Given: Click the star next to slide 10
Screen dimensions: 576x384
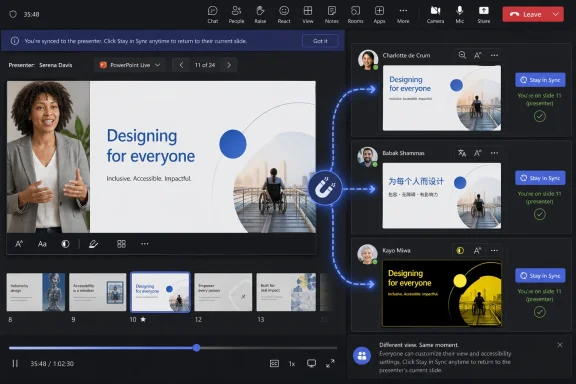Looking at the screenshot, I should (143, 319).
